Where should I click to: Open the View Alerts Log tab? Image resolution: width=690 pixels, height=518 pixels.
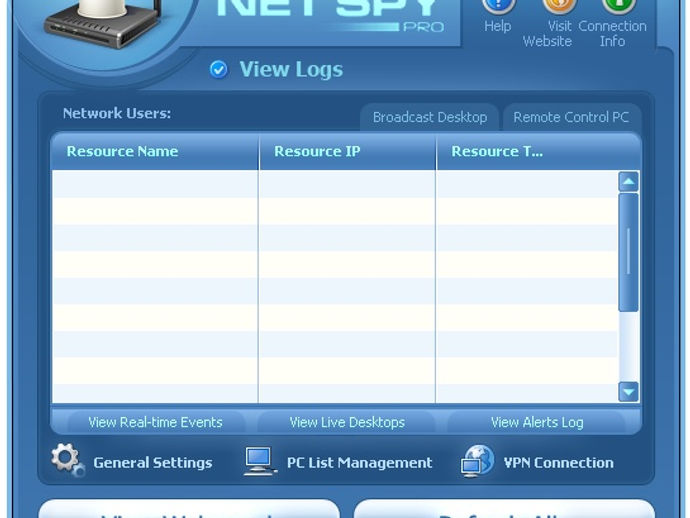(x=537, y=422)
